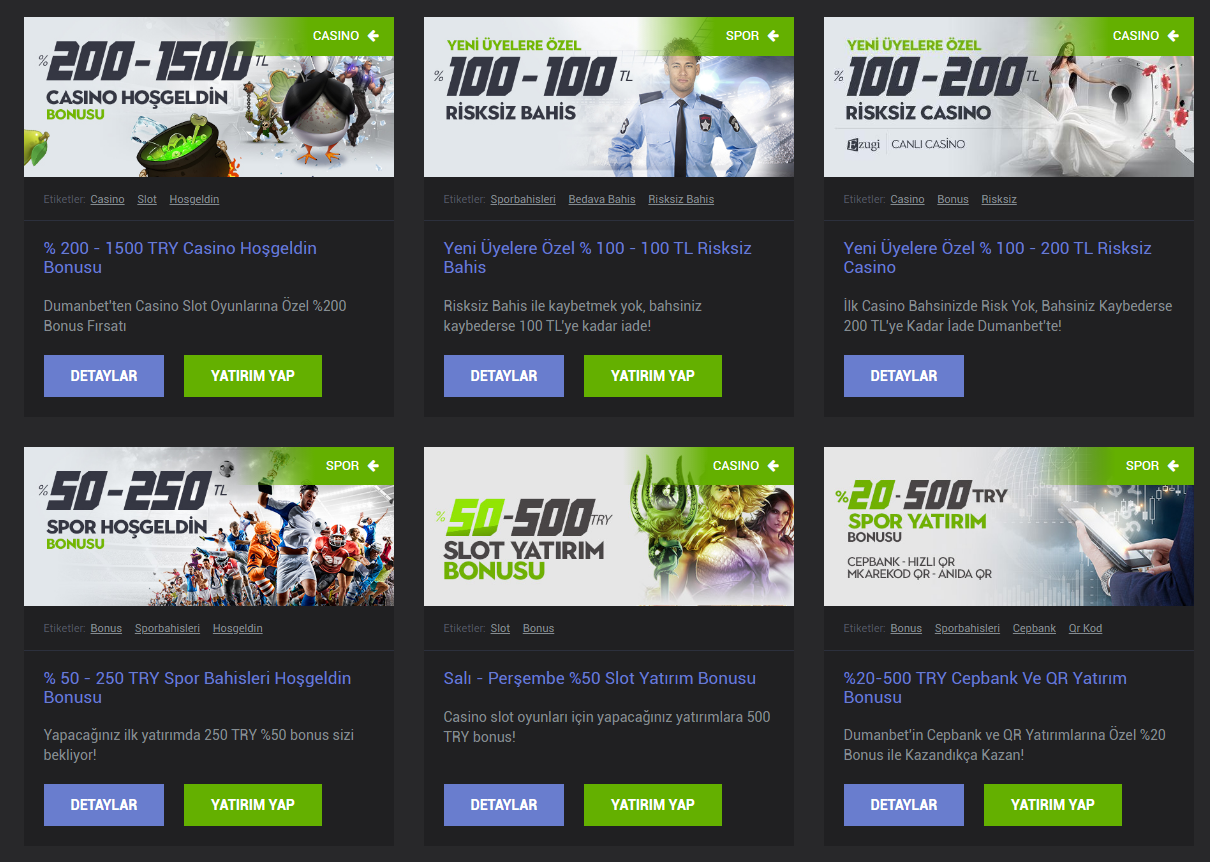Click the CASINO arrow badge on the Risksiz Casino banner
The image size is (1210, 862).
(1146, 36)
